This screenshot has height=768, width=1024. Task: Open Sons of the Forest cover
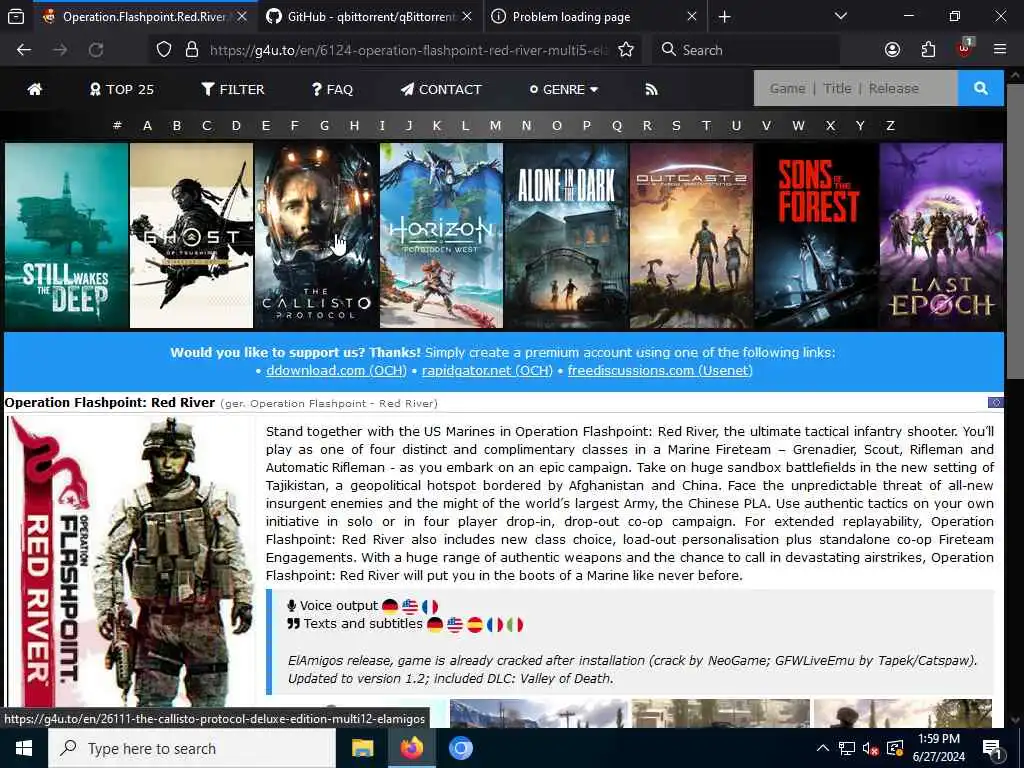(x=816, y=235)
